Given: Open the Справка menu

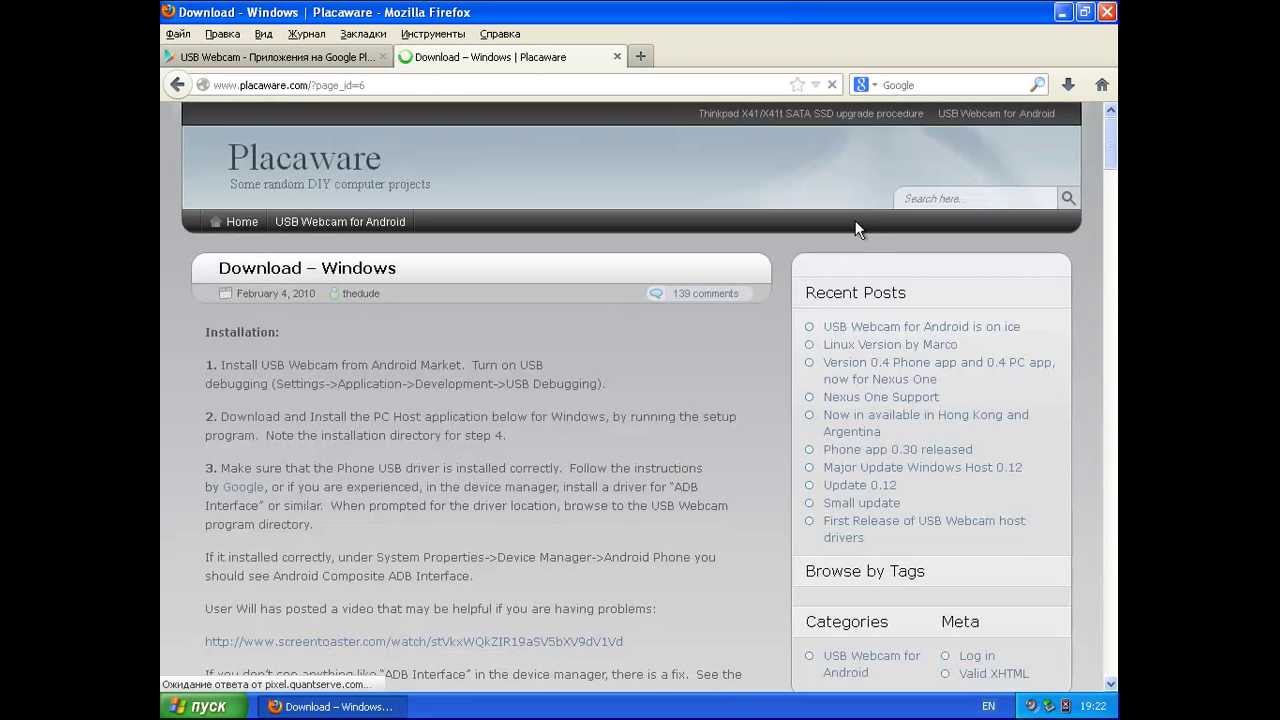Looking at the screenshot, I should [x=500, y=34].
